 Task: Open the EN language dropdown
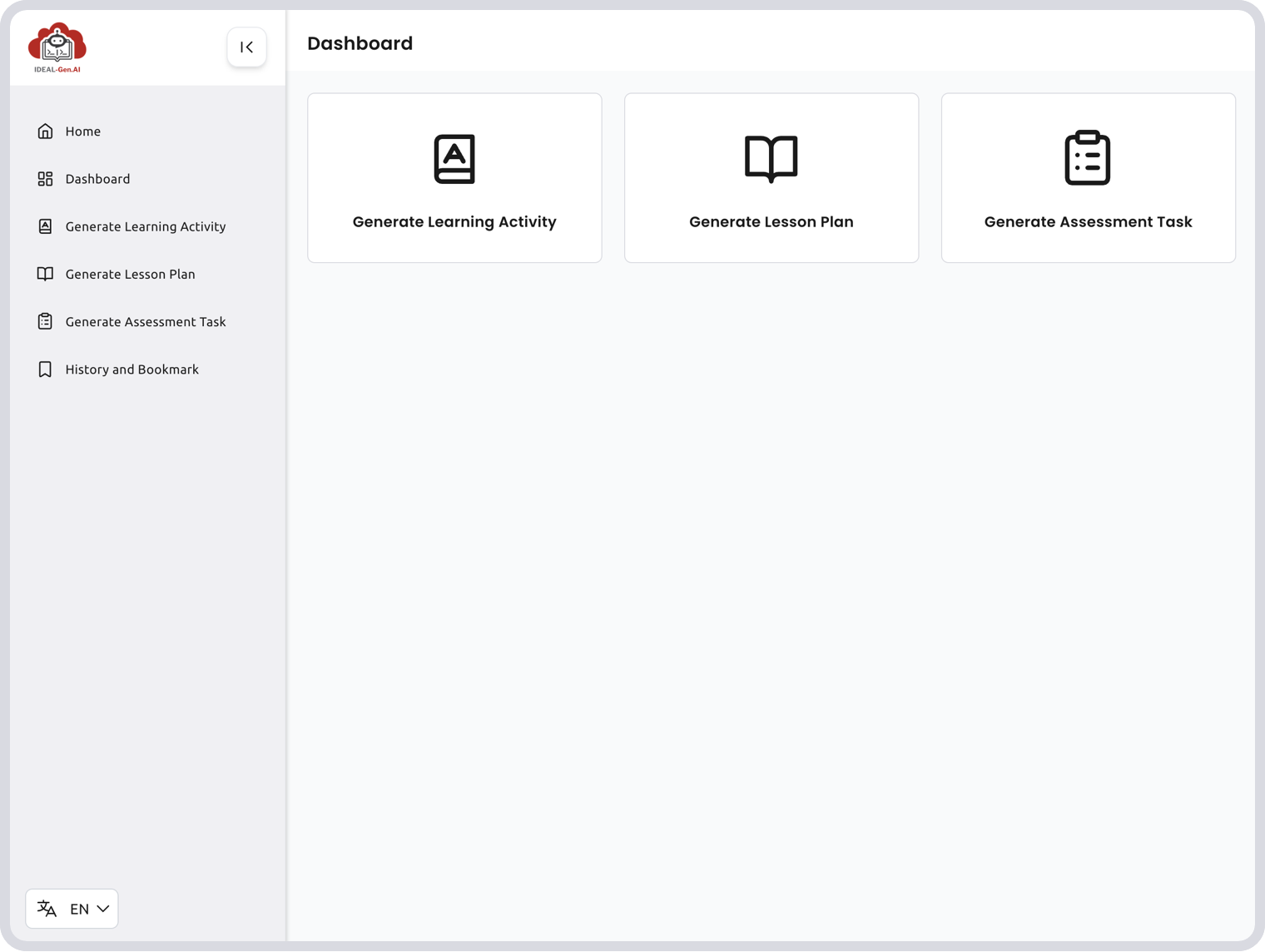click(72, 909)
